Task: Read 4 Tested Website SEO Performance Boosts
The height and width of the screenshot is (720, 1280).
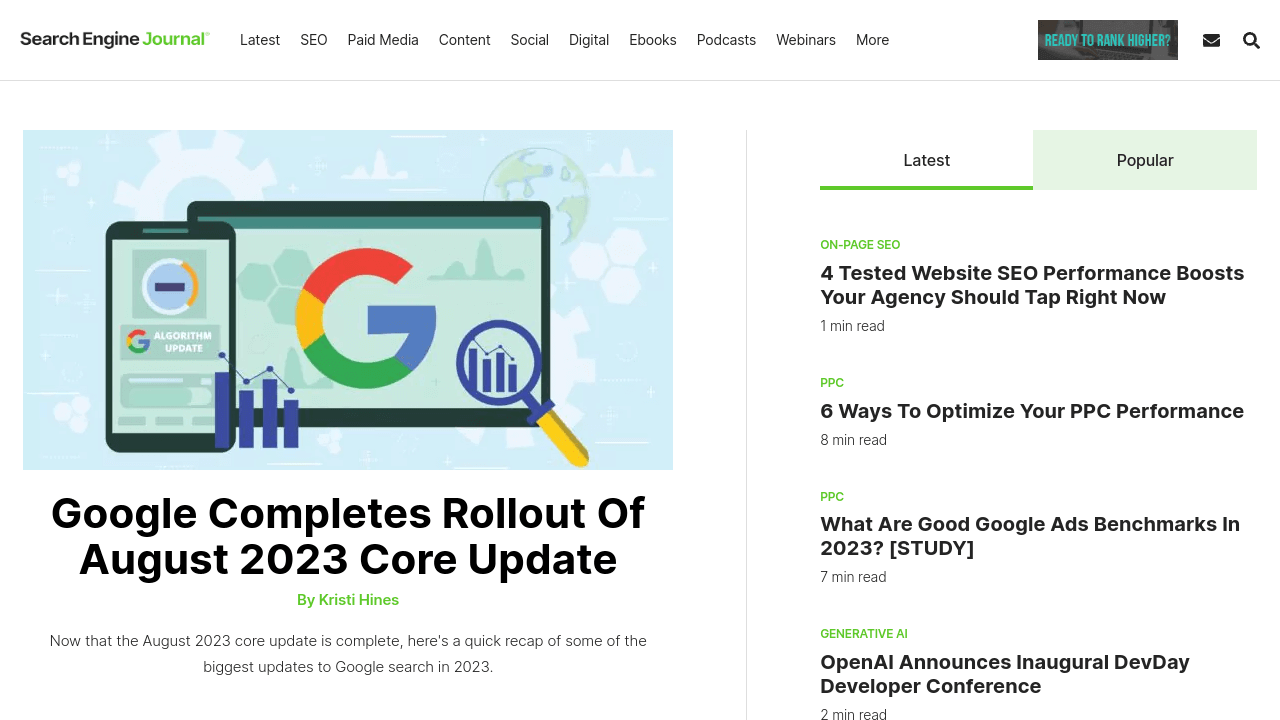Action: click(1032, 285)
